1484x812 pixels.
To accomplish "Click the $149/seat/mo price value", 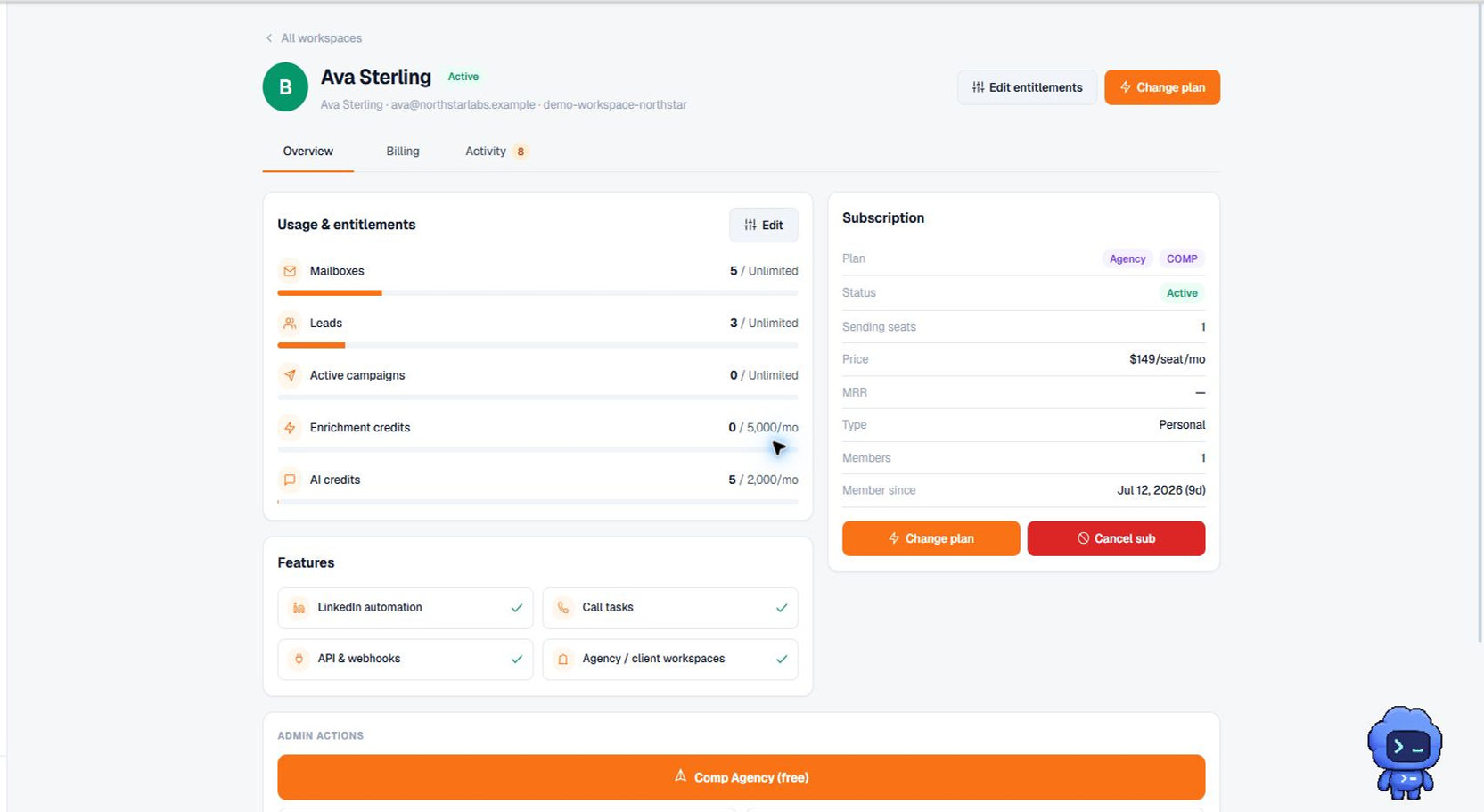I will coord(1168,359).
